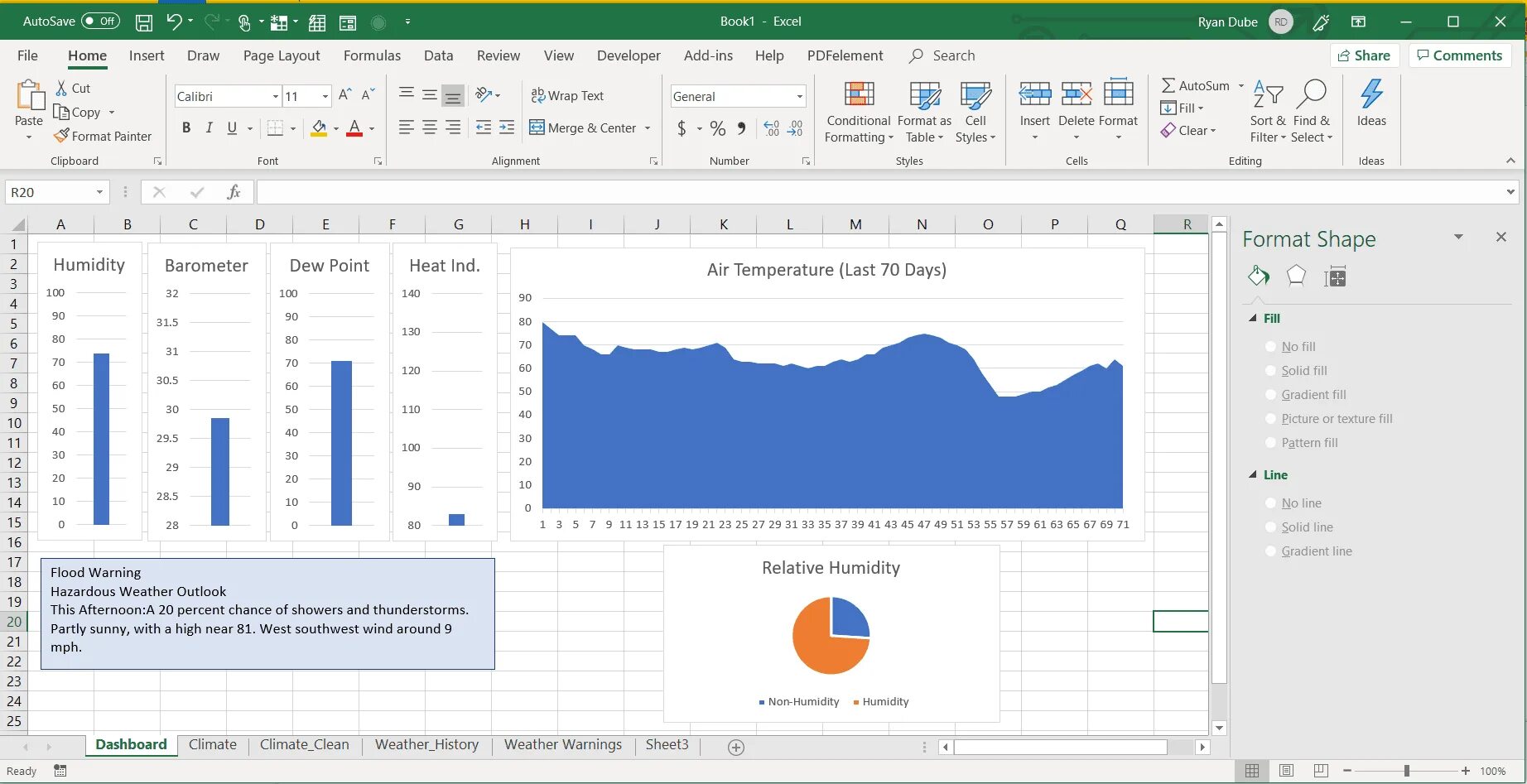
Task: Open the font name Calibri dropdown
Action: [x=275, y=97]
